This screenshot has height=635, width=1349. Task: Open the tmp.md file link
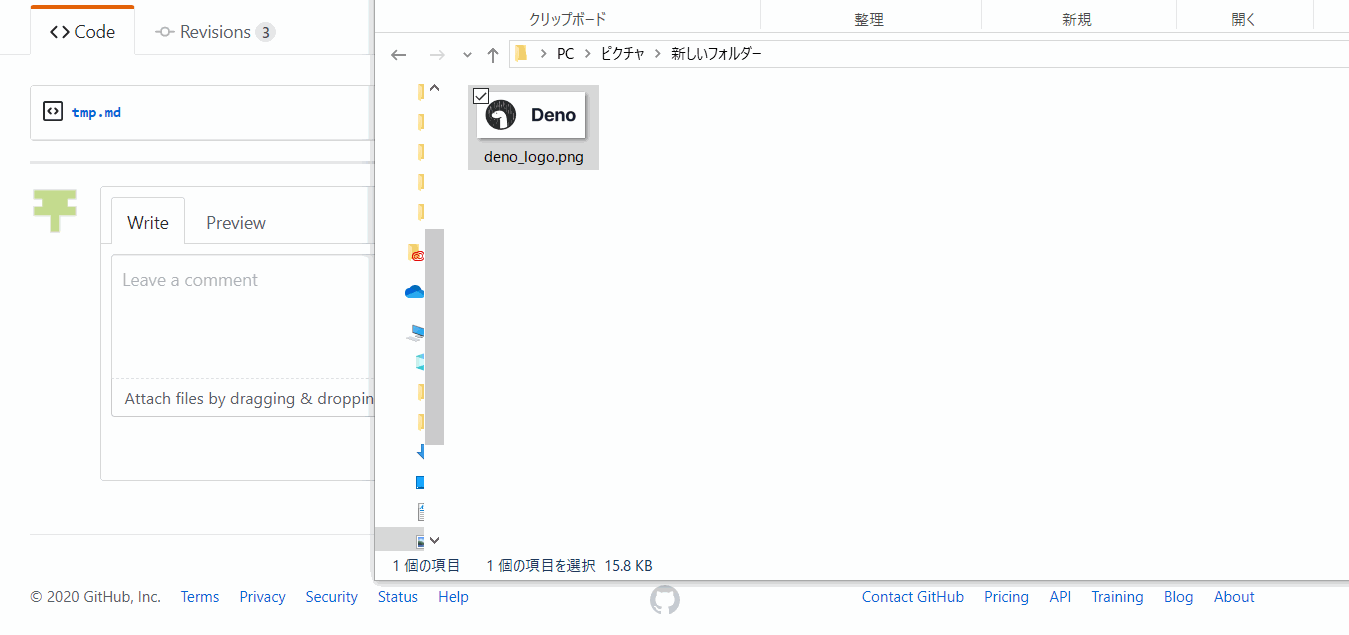[x=96, y=112]
